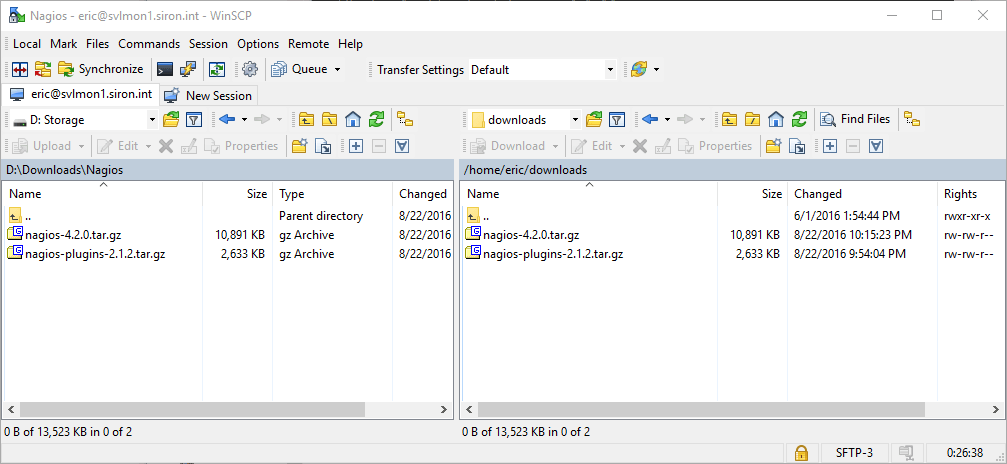Open the Commands menu
This screenshot has height=464, width=1007.
point(149,44)
